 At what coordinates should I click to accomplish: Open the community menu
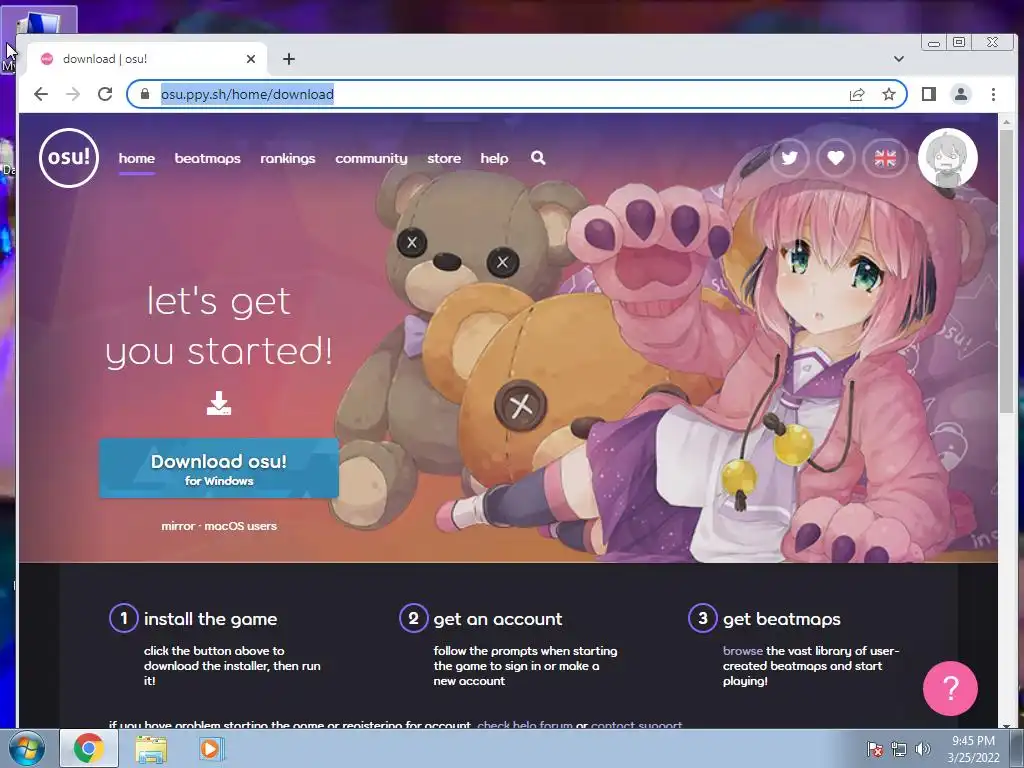(371, 158)
